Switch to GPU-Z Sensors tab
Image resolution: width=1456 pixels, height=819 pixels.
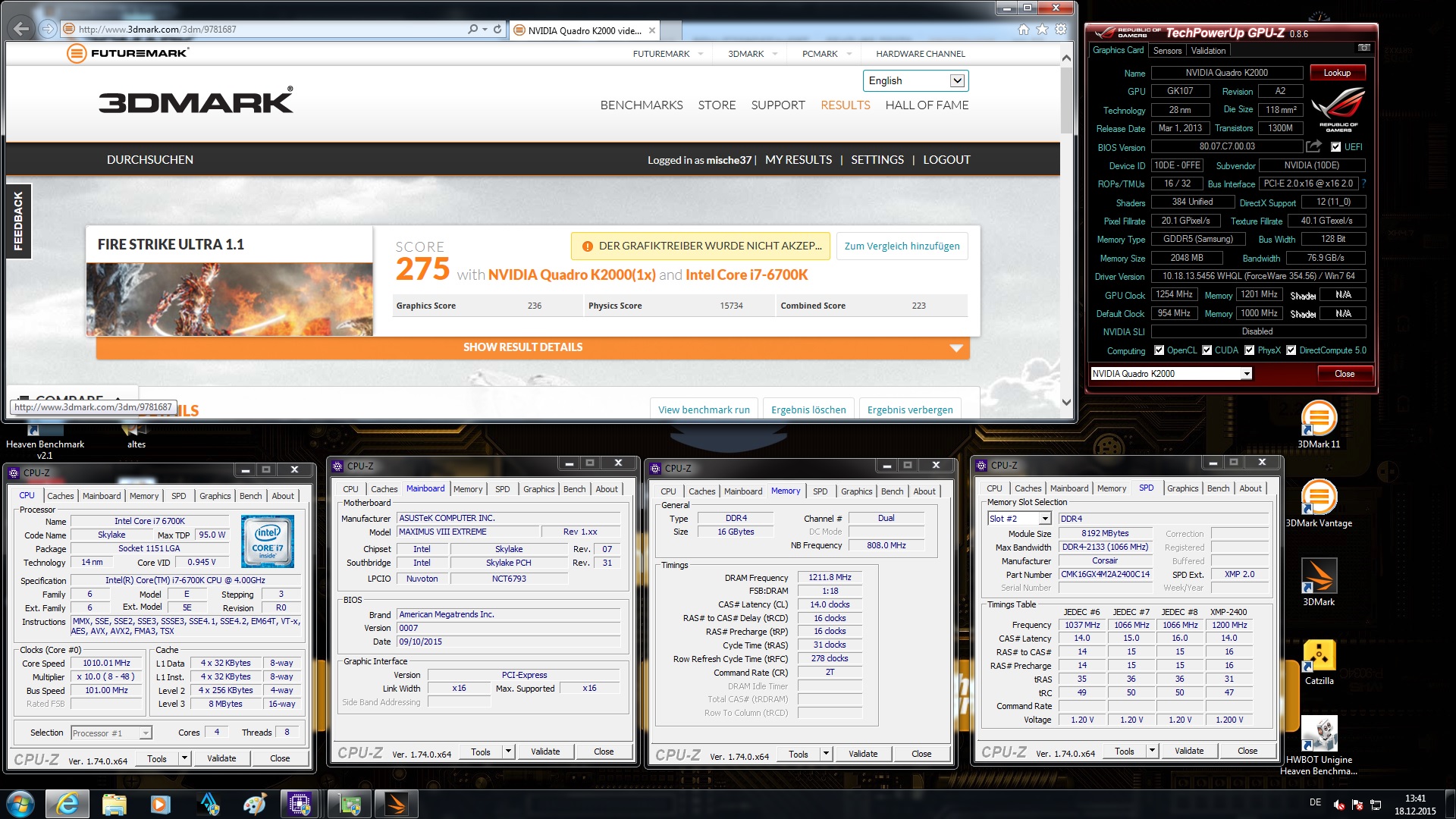(x=1167, y=51)
